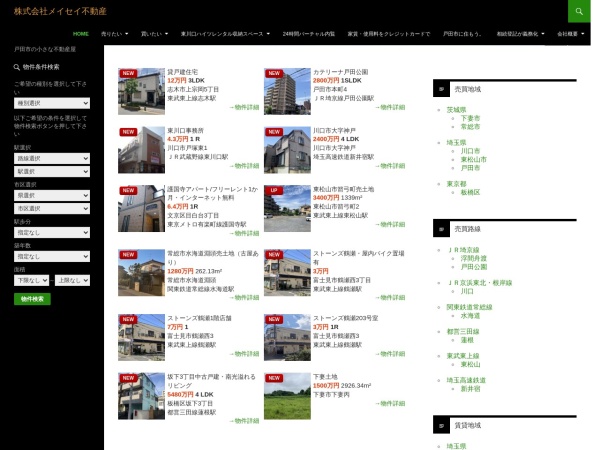Click the 株式会社メイセイ不動産 site title

(60, 11)
